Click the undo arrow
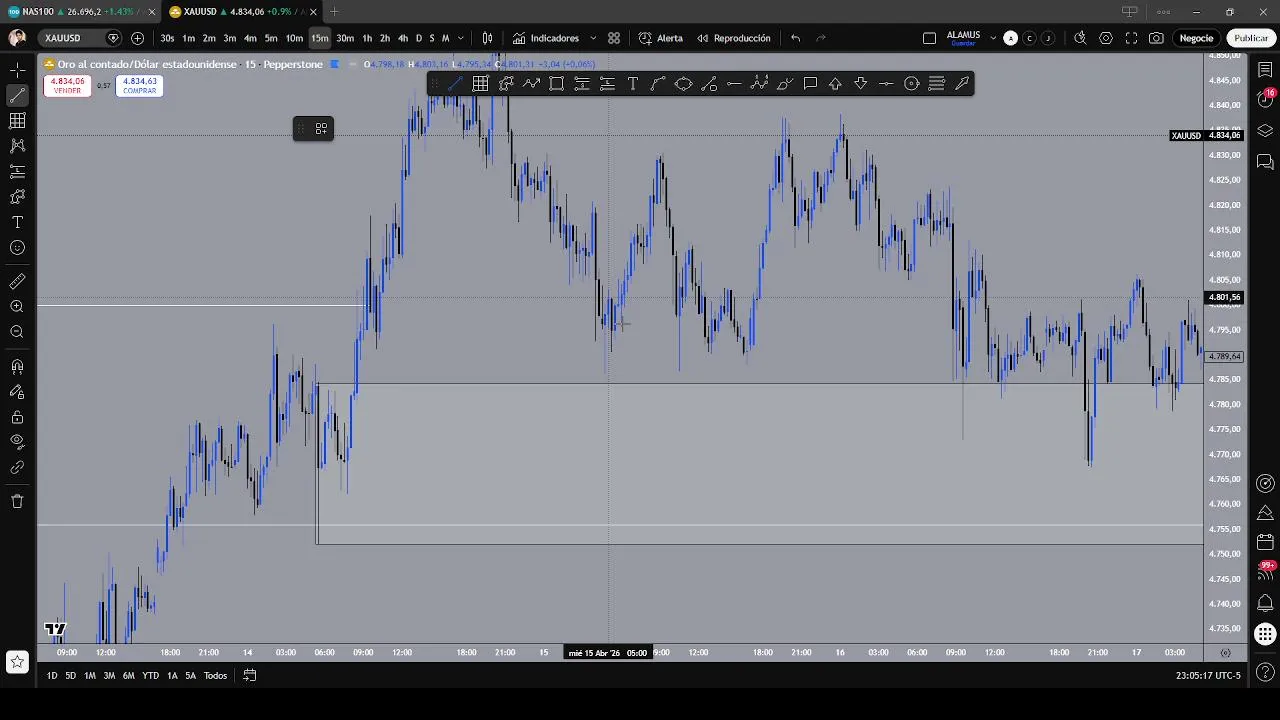 pyautogui.click(x=796, y=38)
